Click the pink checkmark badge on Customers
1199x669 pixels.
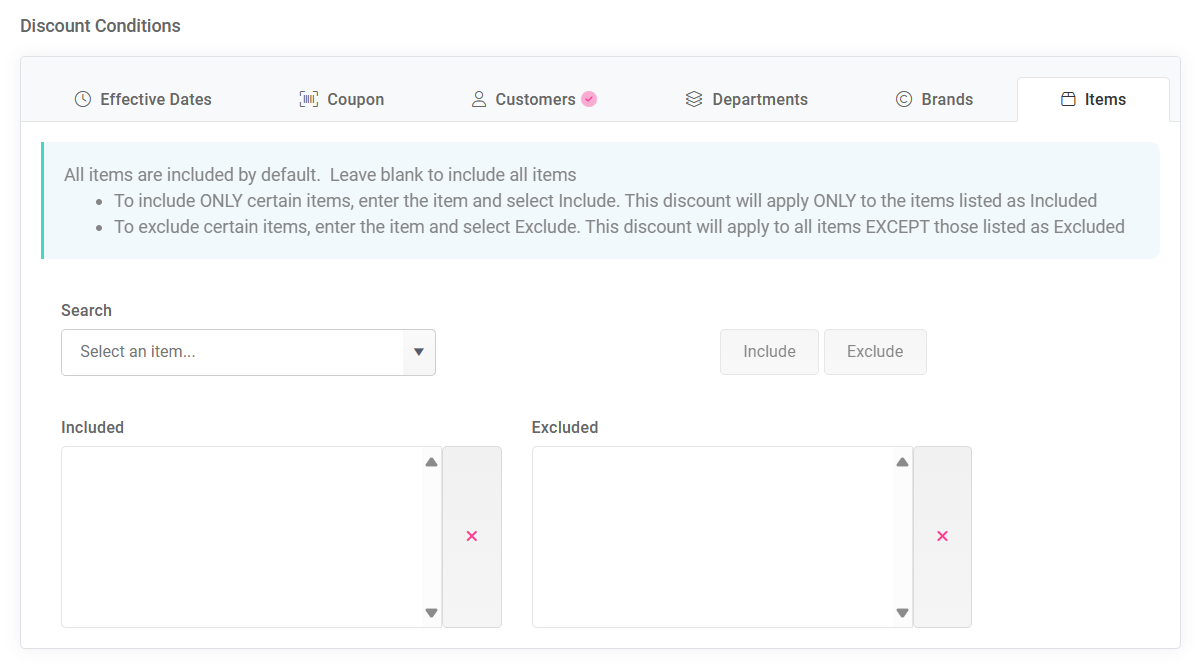pyautogui.click(x=589, y=99)
